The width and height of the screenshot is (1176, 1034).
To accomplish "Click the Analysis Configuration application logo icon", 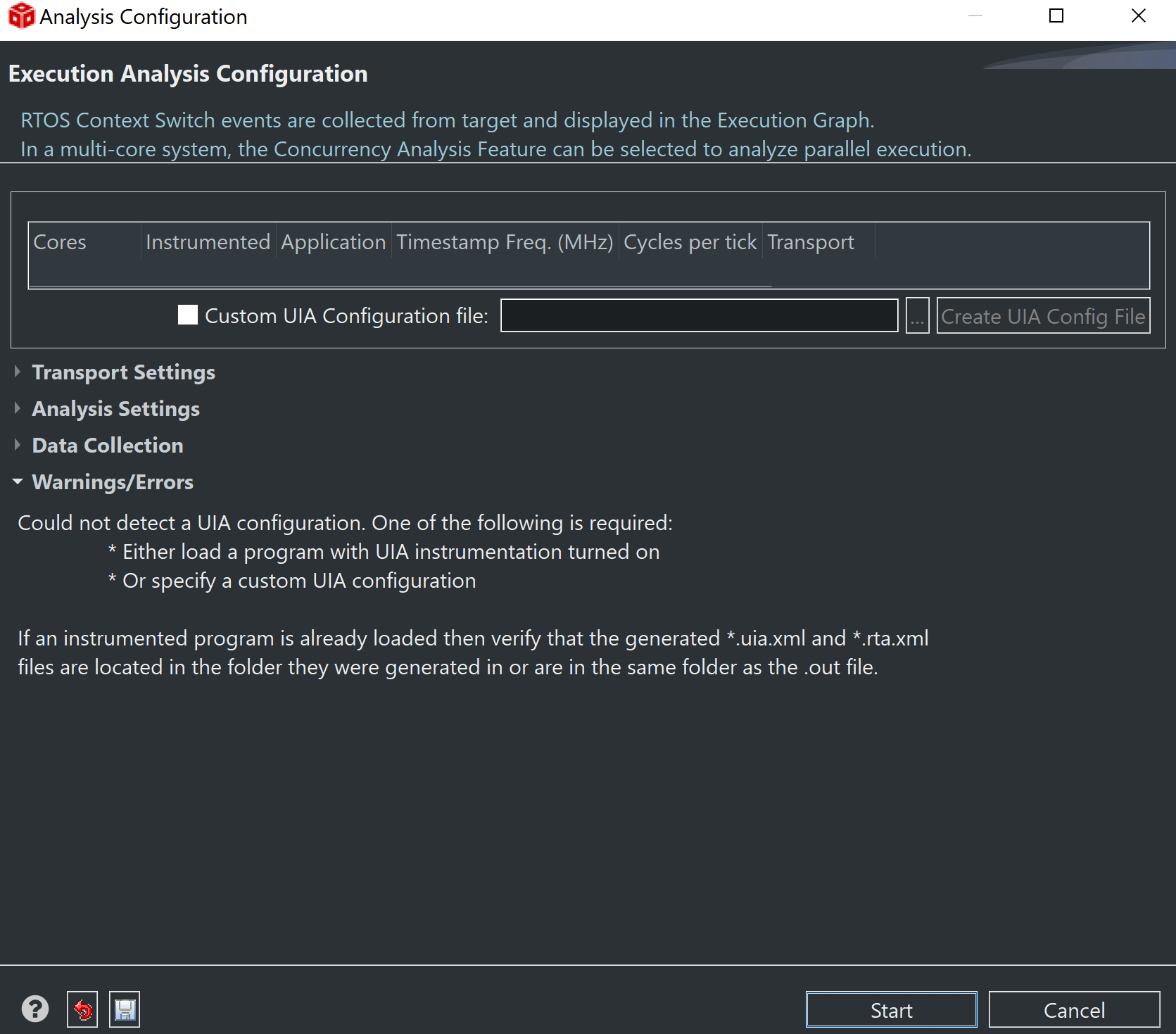I will 21,15.
